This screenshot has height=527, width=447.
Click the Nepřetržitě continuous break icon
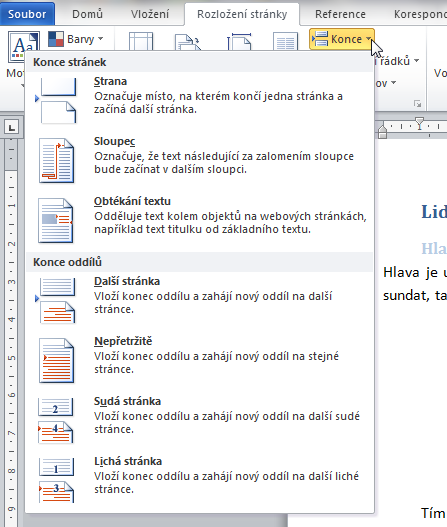(56, 360)
